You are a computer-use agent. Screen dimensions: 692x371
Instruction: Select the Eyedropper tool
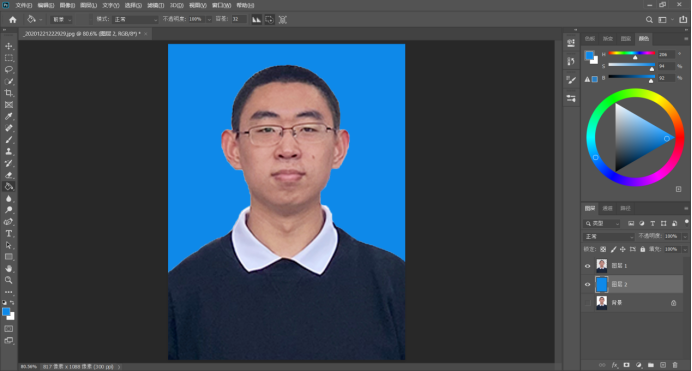[x=8, y=116]
